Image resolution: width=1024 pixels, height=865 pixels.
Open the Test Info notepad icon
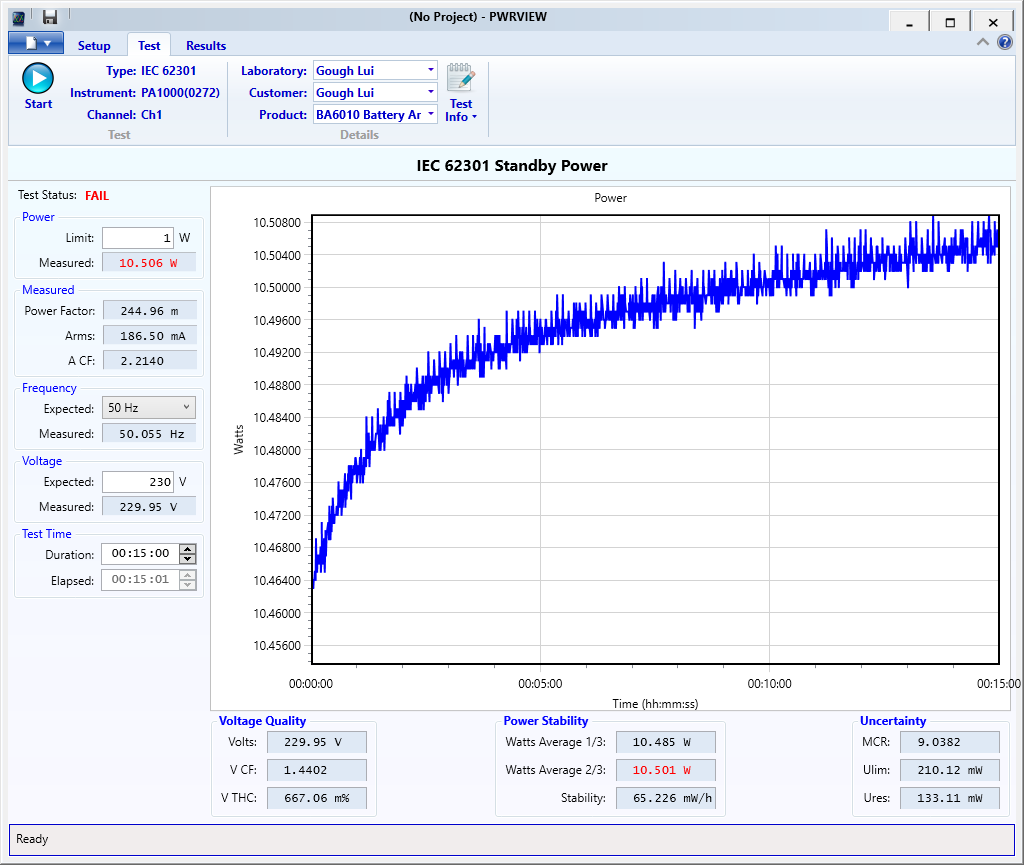click(x=460, y=78)
